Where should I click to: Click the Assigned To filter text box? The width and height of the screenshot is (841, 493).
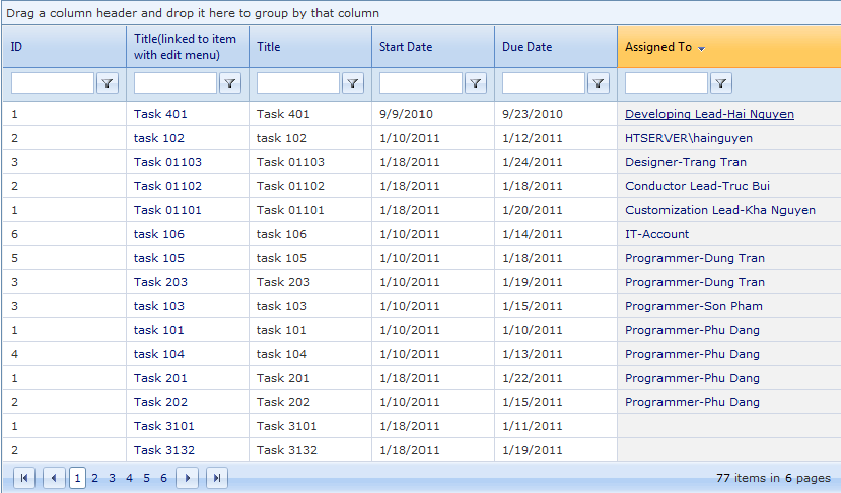(666, 83)
